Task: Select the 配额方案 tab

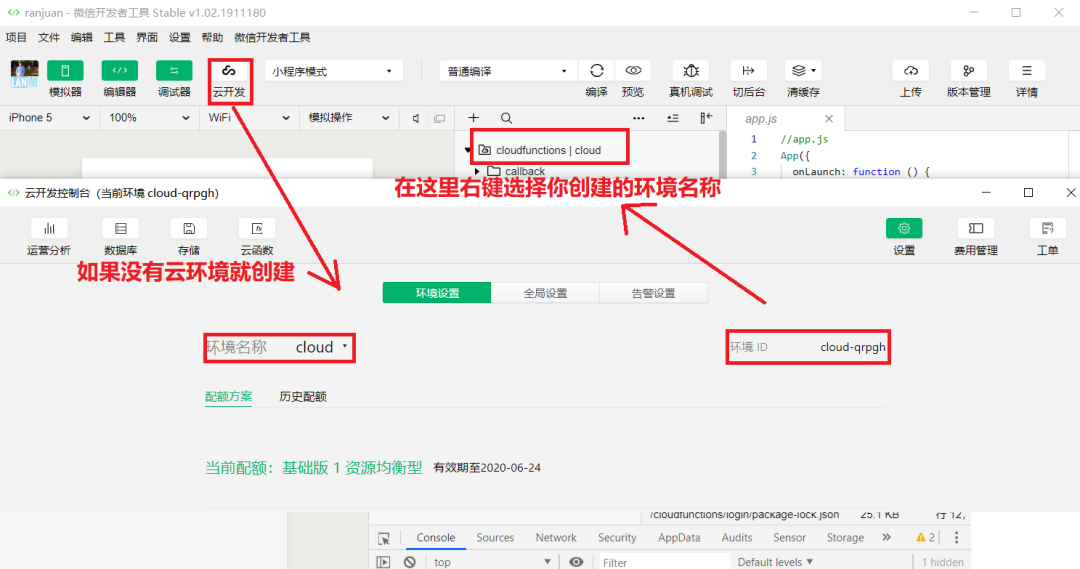Action: click(x=228, y=396)
